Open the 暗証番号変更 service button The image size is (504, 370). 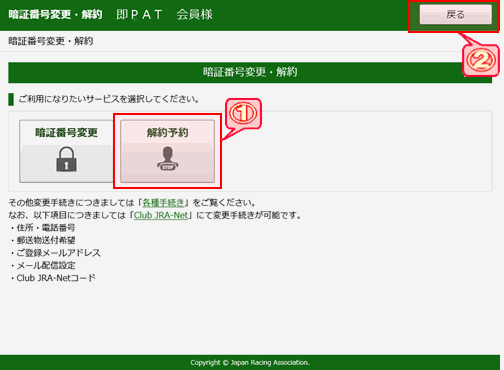(x=67, y=151)
